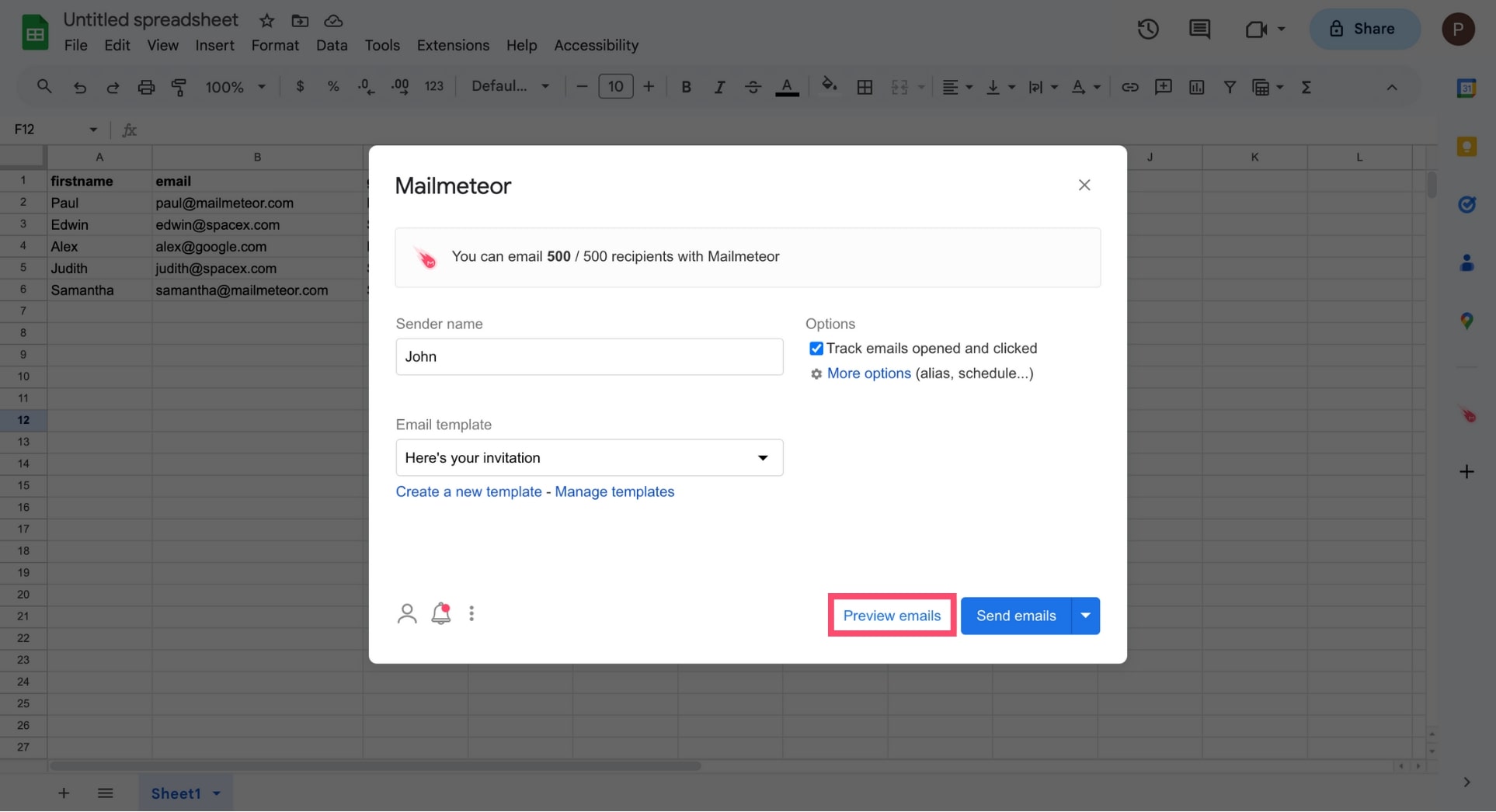Image resolution: width=1496 pixels, height=812 pixels.
Task: Open the Insert menu
Action: coord(214,45)
